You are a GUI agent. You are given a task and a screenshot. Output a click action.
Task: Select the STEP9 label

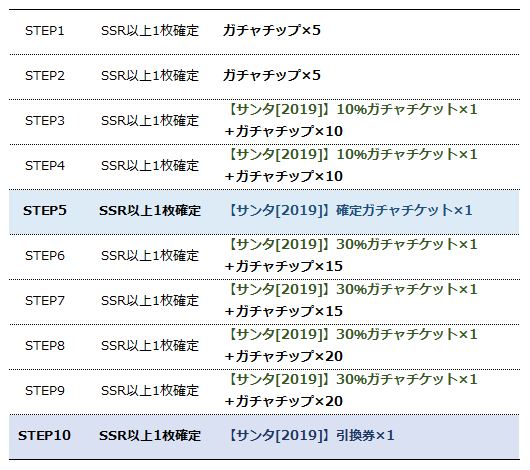(45, 391)
